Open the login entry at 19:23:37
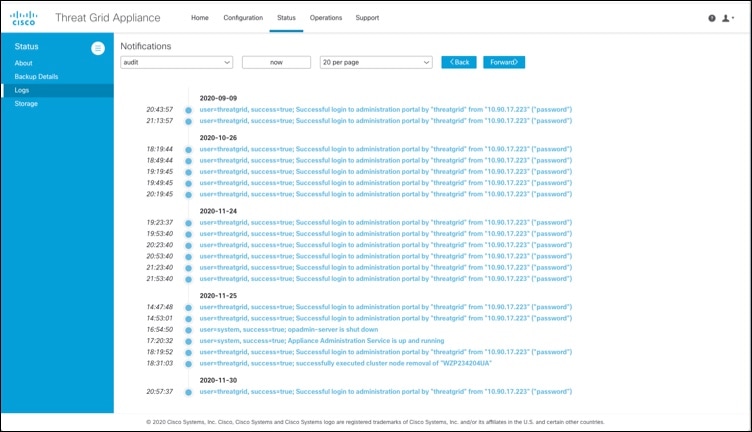Viewport: 752px width, 432px height. [386, 222]
